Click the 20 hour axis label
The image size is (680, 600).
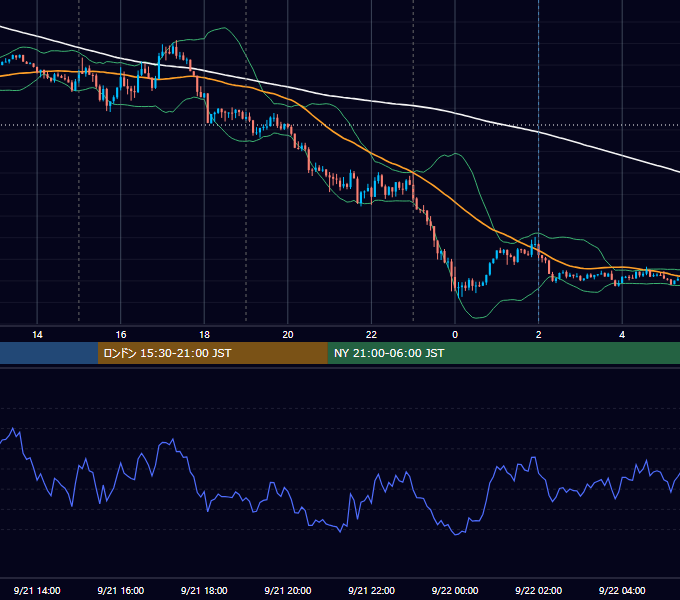pos(288,335)
